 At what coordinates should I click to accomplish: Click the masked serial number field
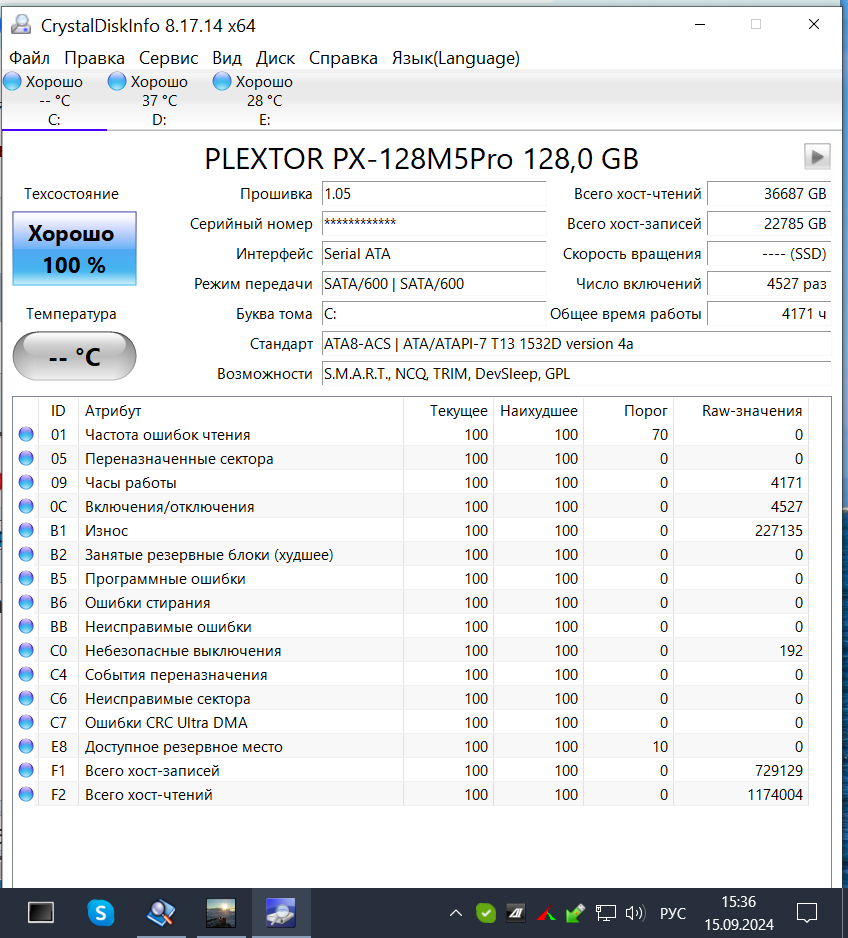(x=434, y=224)
